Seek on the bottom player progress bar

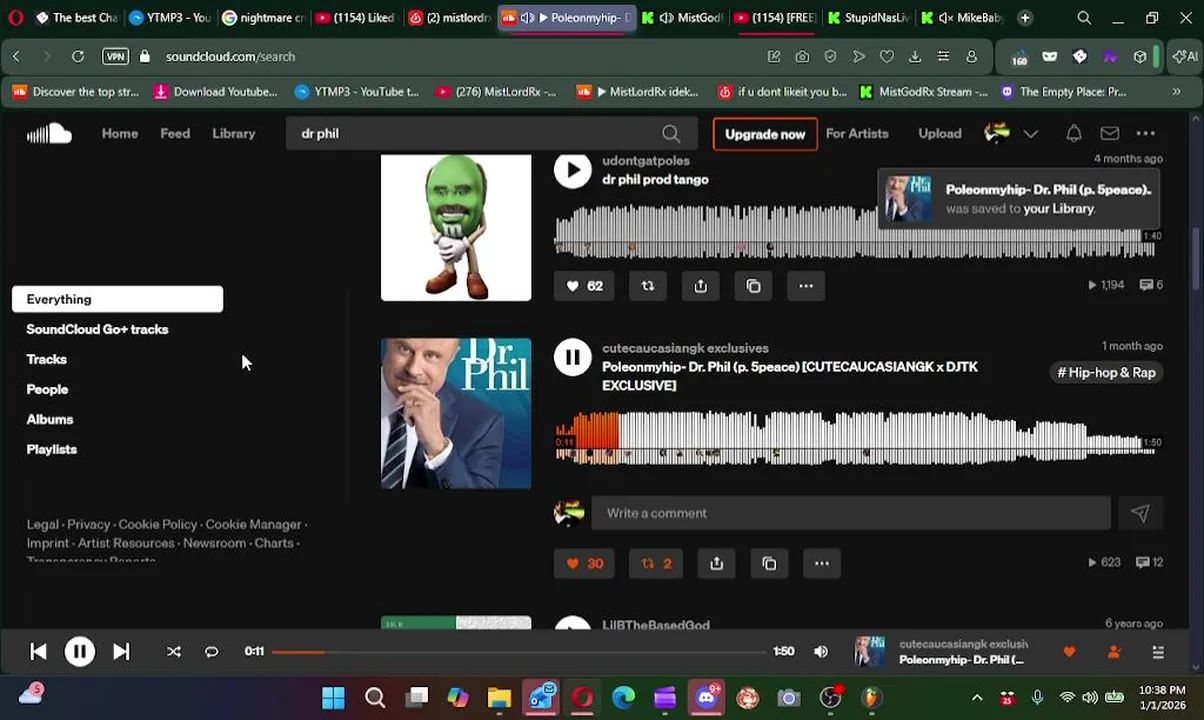[517, 652]
